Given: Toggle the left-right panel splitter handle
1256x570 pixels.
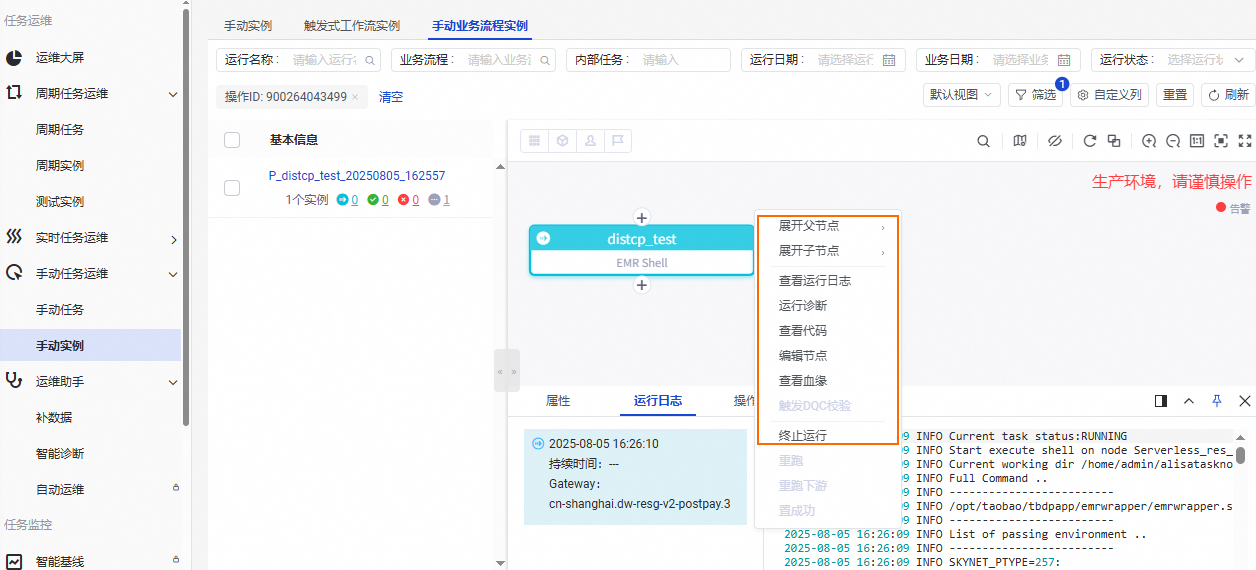Looking at the screenshot, I should tap(507, 371).
